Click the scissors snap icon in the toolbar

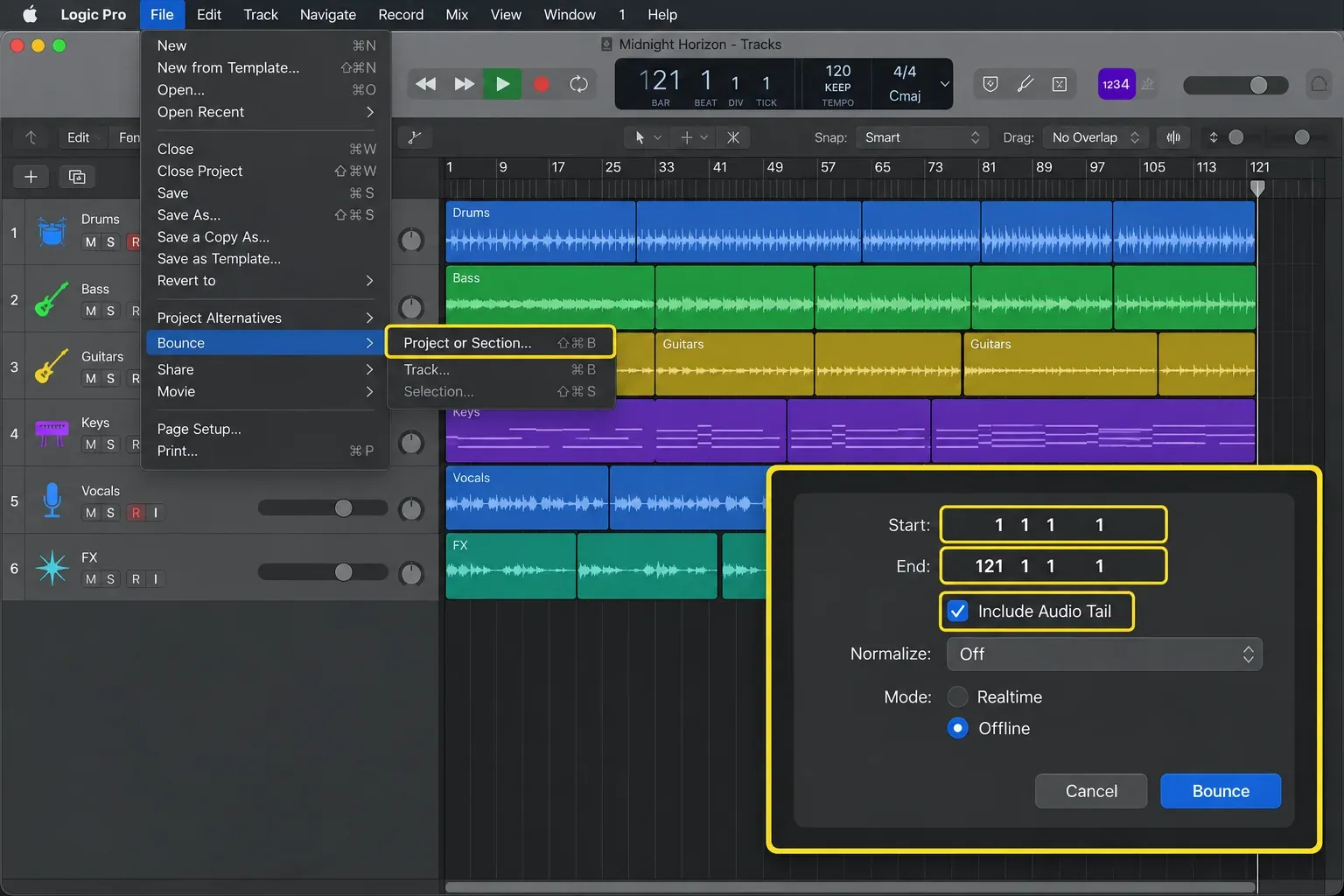tap(733, 137)
